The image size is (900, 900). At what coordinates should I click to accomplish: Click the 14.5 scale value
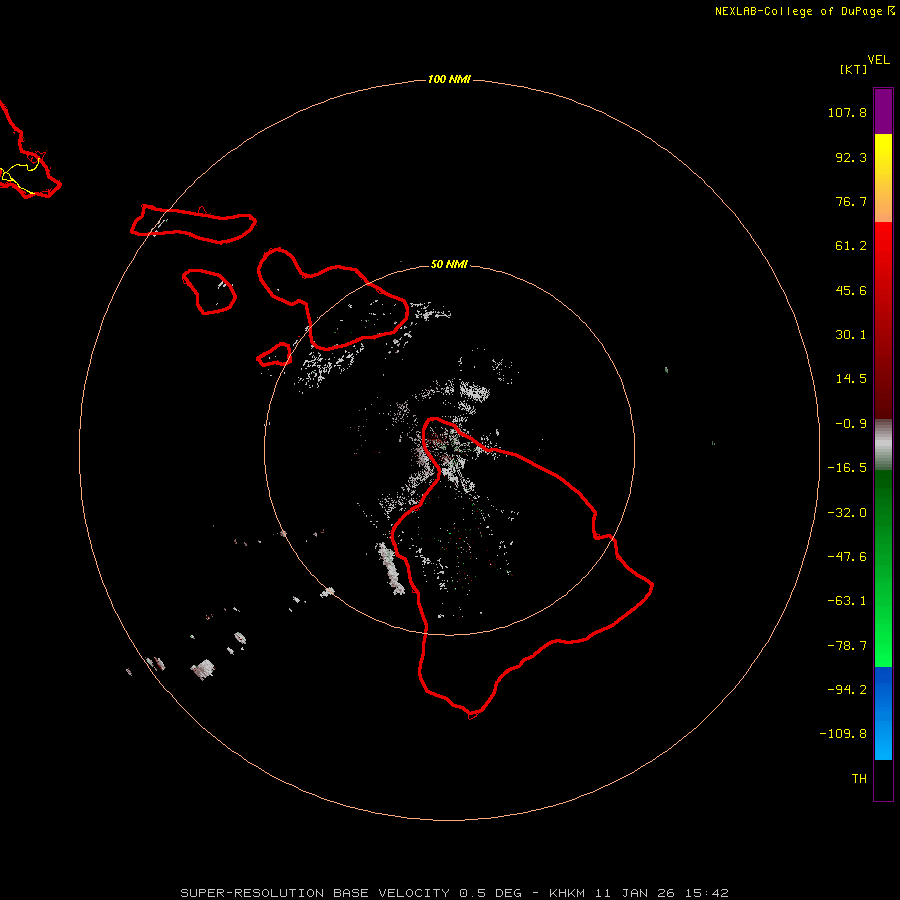pyautogui.click(x=851, y=379)
